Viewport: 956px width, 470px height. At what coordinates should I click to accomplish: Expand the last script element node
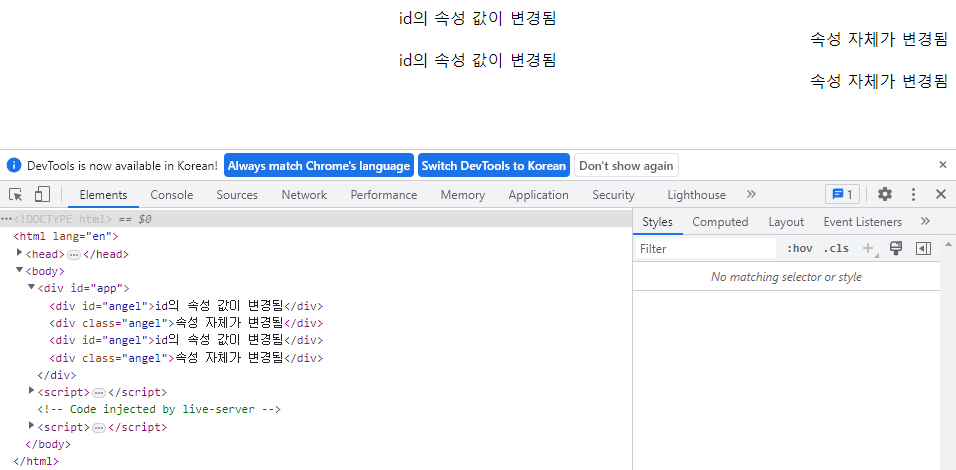[x=32, y=425]
